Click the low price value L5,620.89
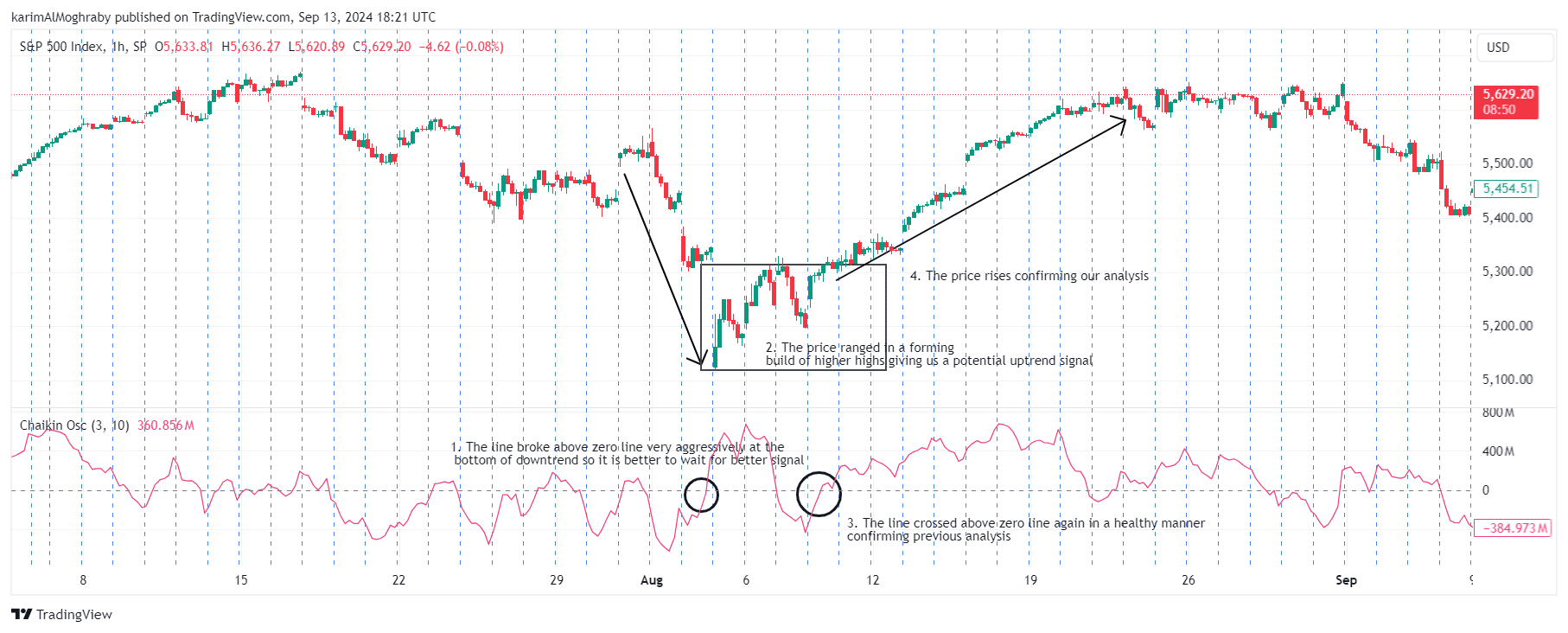Image resolution: width=1568 pixels, height=633 pixels. [x=316, y=47]
